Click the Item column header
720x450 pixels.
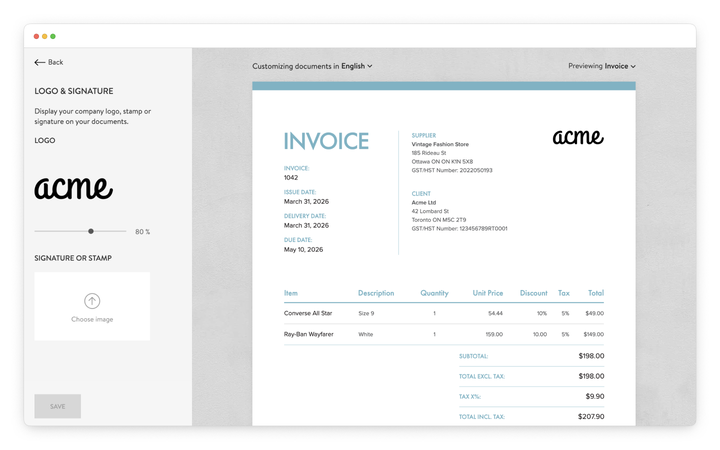point(291,293)
